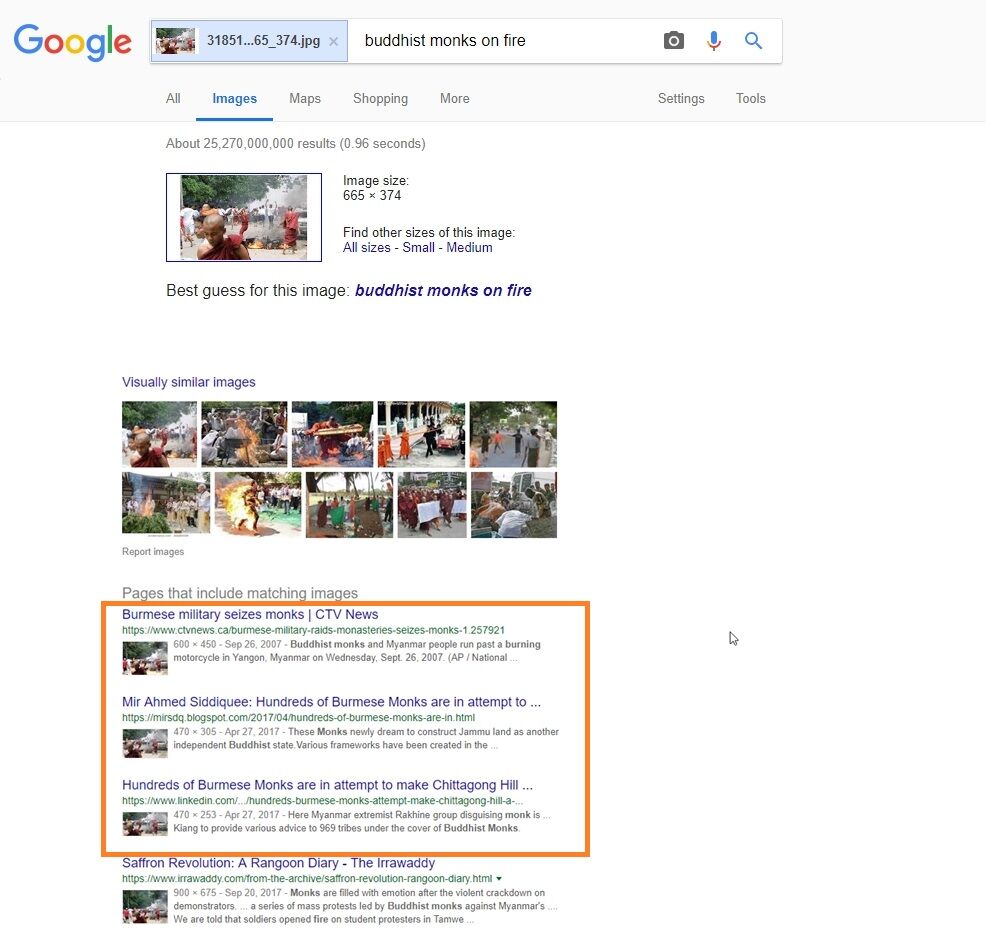Start voice search with microphone icon
Viewport: 986px width, 943px height.
point(714,41)
